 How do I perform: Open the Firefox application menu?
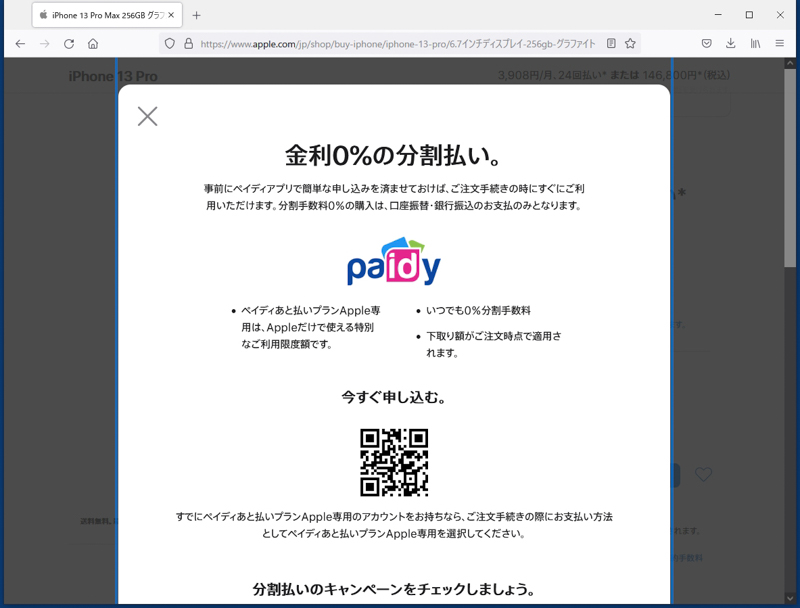[x=780, y=44]
